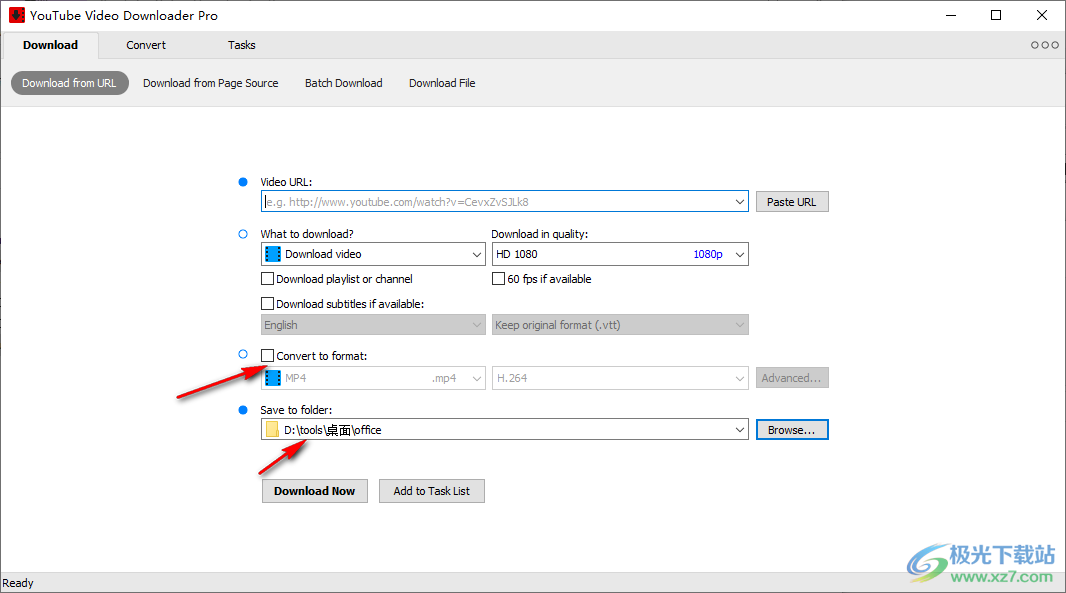Image resolution: width=1066 pixels, height=593 pixels.
Task: Close the YouTube Video Downloader Pro window
Action: tap(1042, 15)
